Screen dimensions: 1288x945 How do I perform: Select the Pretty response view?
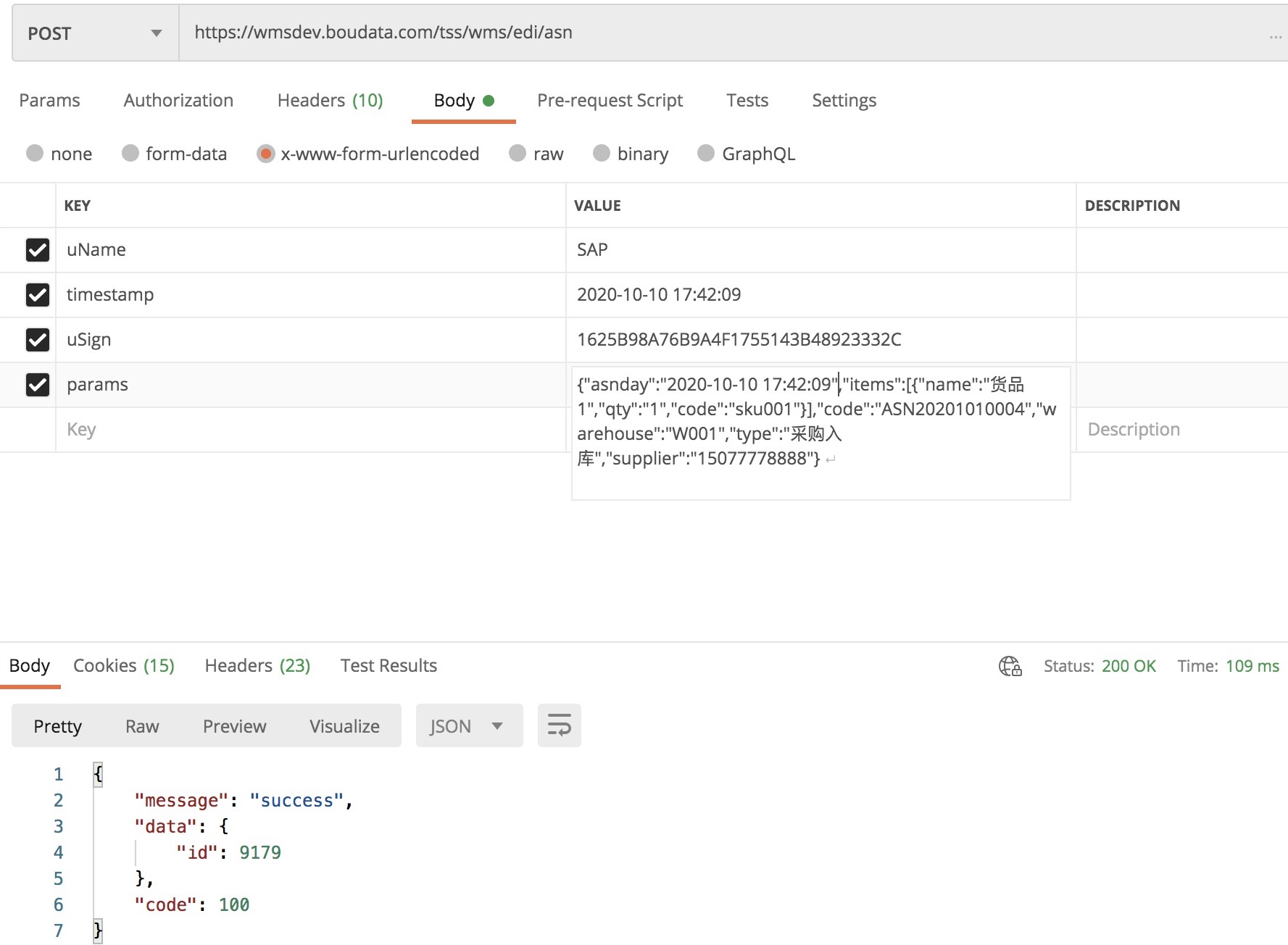[57, 726]
